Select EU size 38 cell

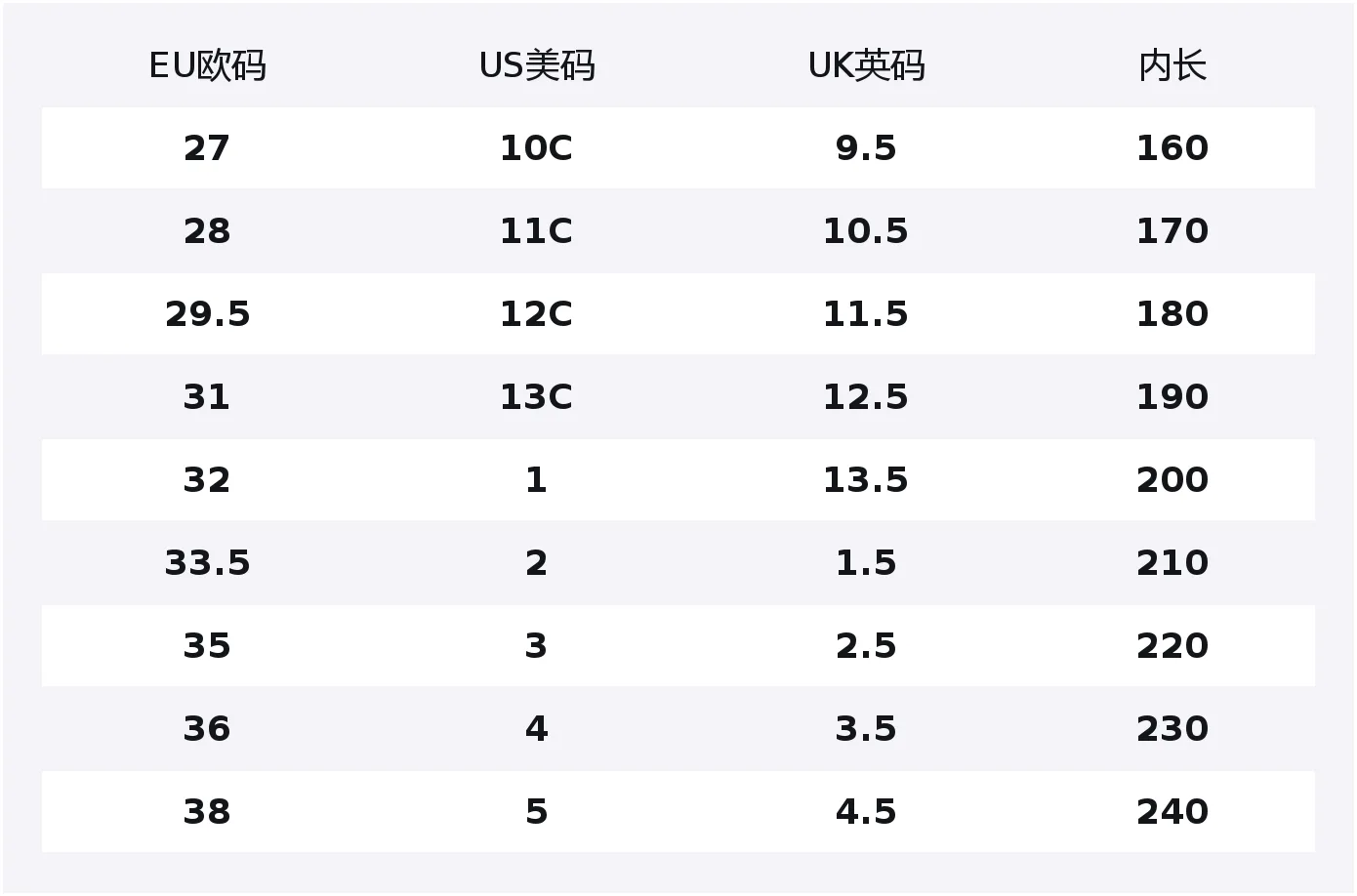pyautogui.click(x=207, y=812)
